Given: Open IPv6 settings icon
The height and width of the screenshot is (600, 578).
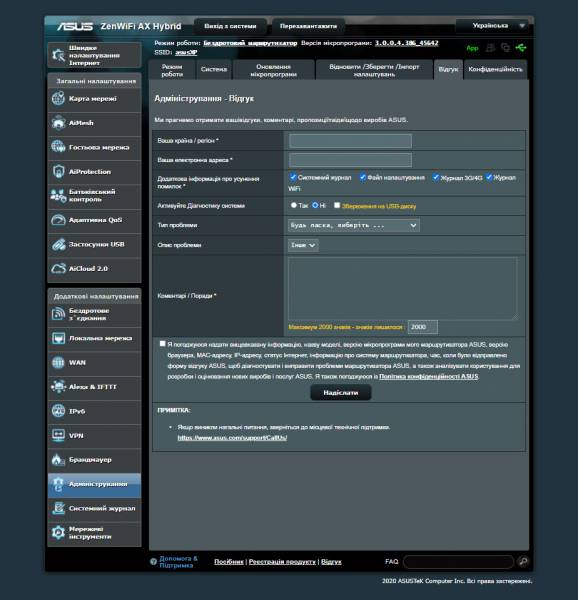Looking at the screenshot, I should (x=58, y=411).
